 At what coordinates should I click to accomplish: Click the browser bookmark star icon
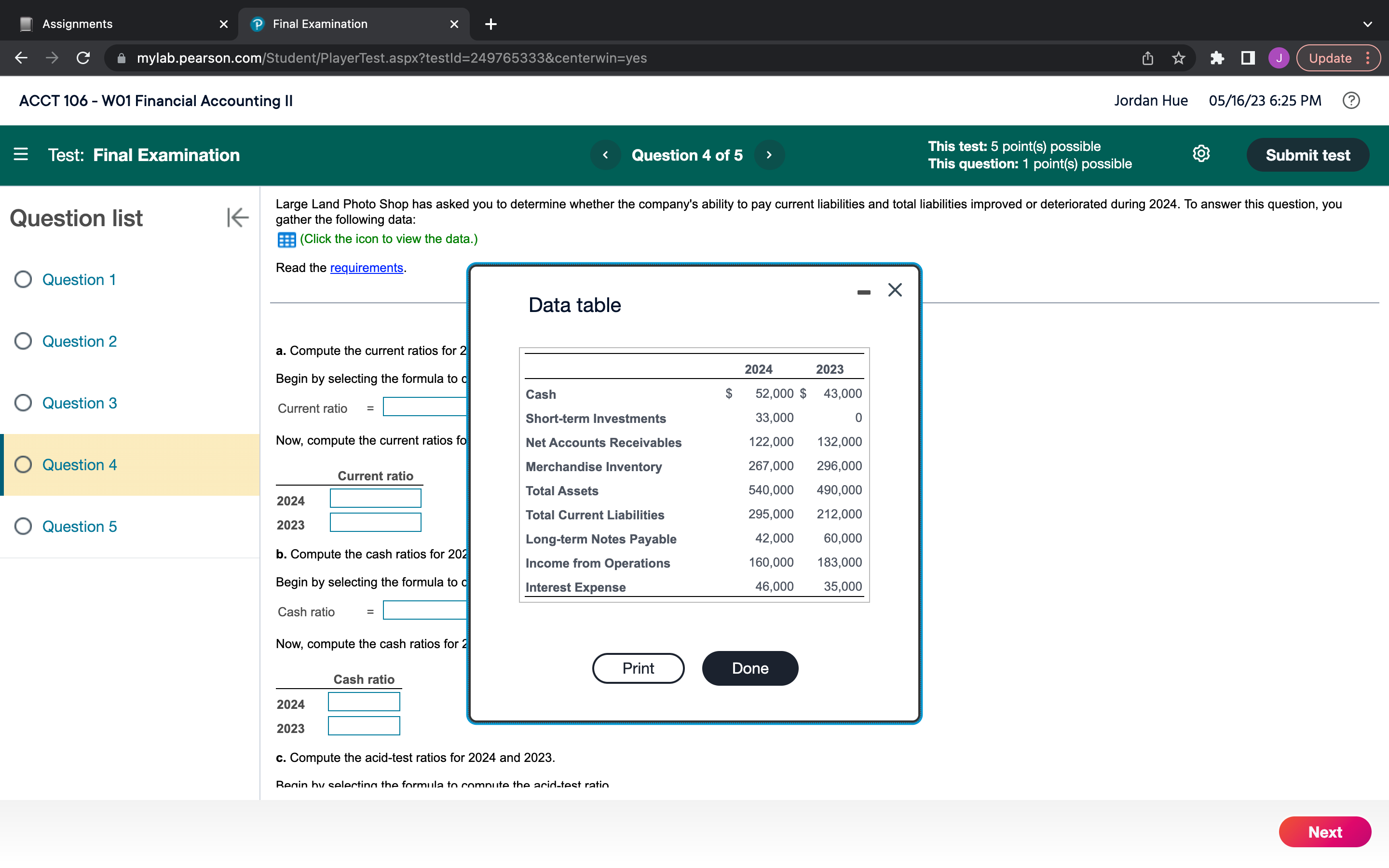(x=1178, y=57)
